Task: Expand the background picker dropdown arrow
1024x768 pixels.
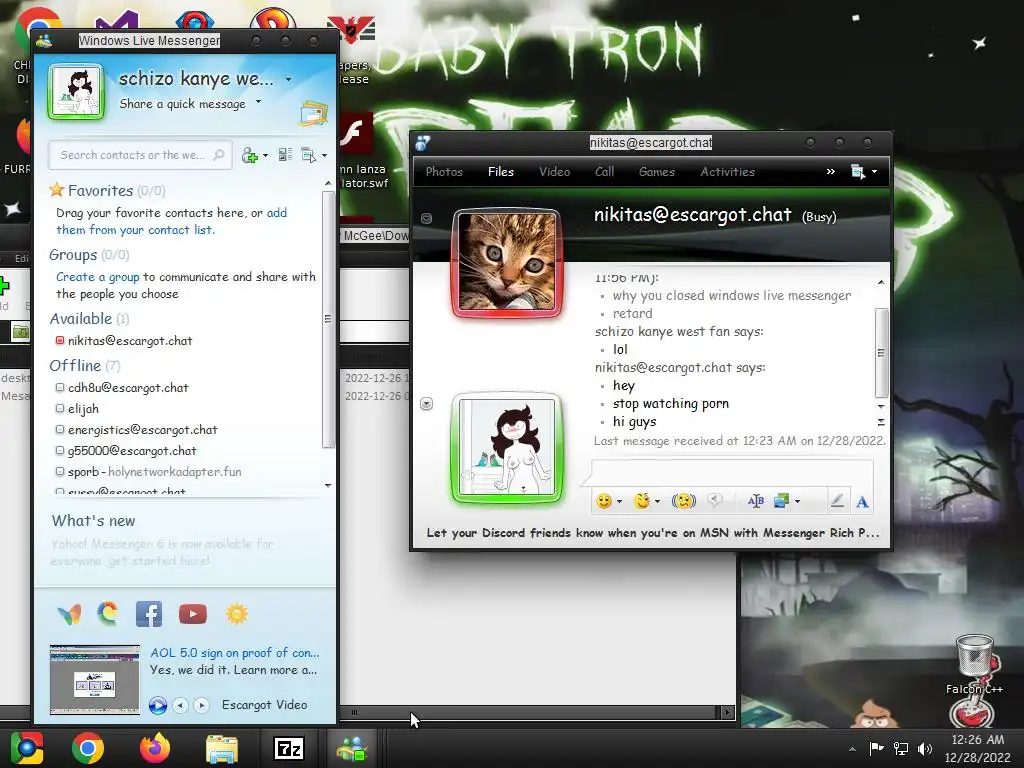Action: click(797, 502)
